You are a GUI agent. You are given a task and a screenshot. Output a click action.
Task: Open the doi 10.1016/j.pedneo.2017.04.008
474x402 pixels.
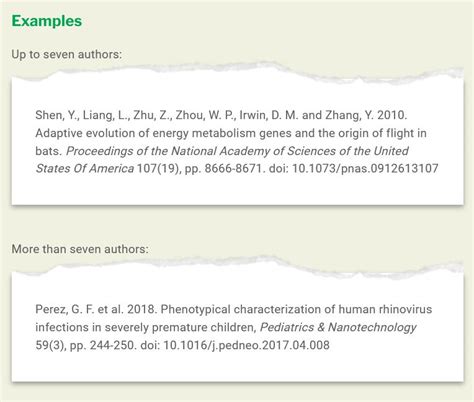[x=235, y=345]
